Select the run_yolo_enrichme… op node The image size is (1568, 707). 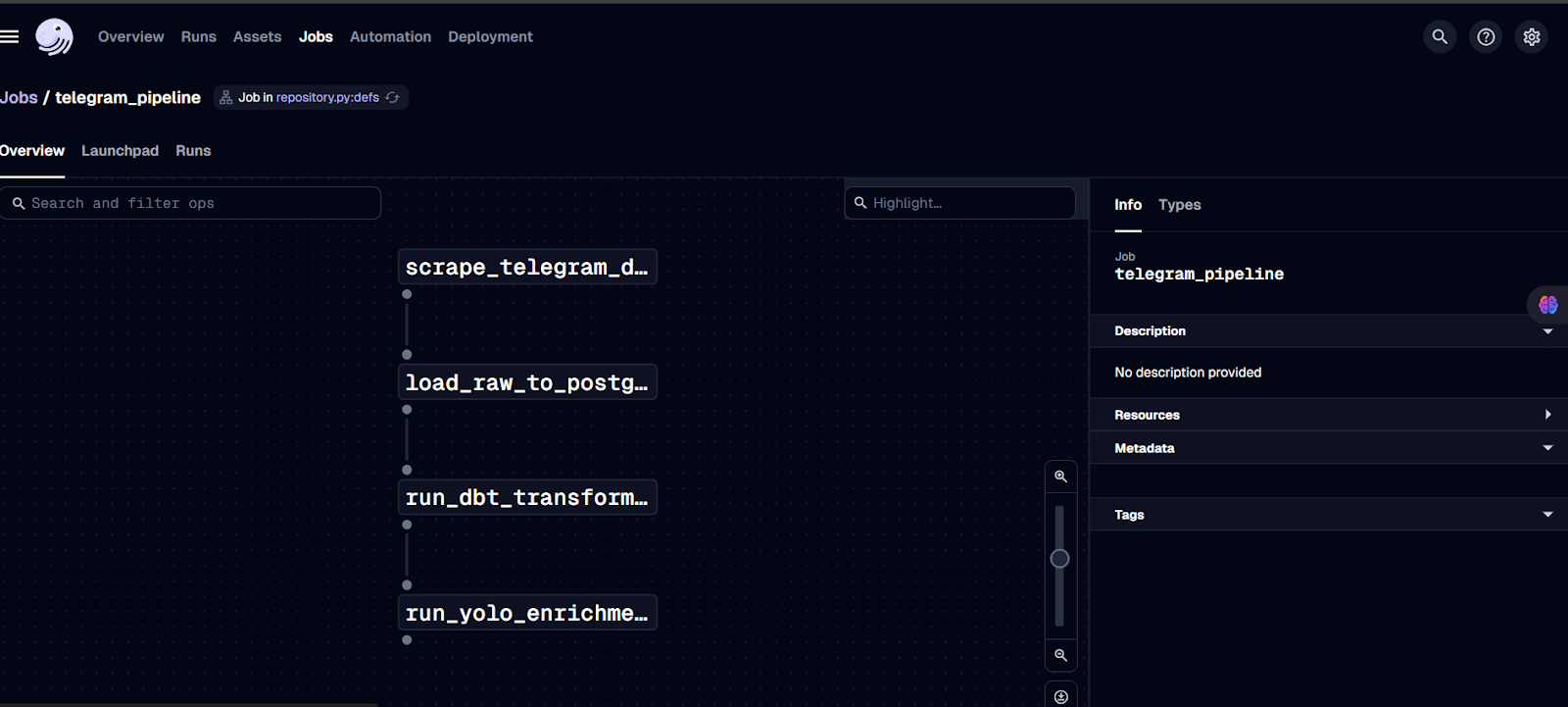tap(527, 613)
